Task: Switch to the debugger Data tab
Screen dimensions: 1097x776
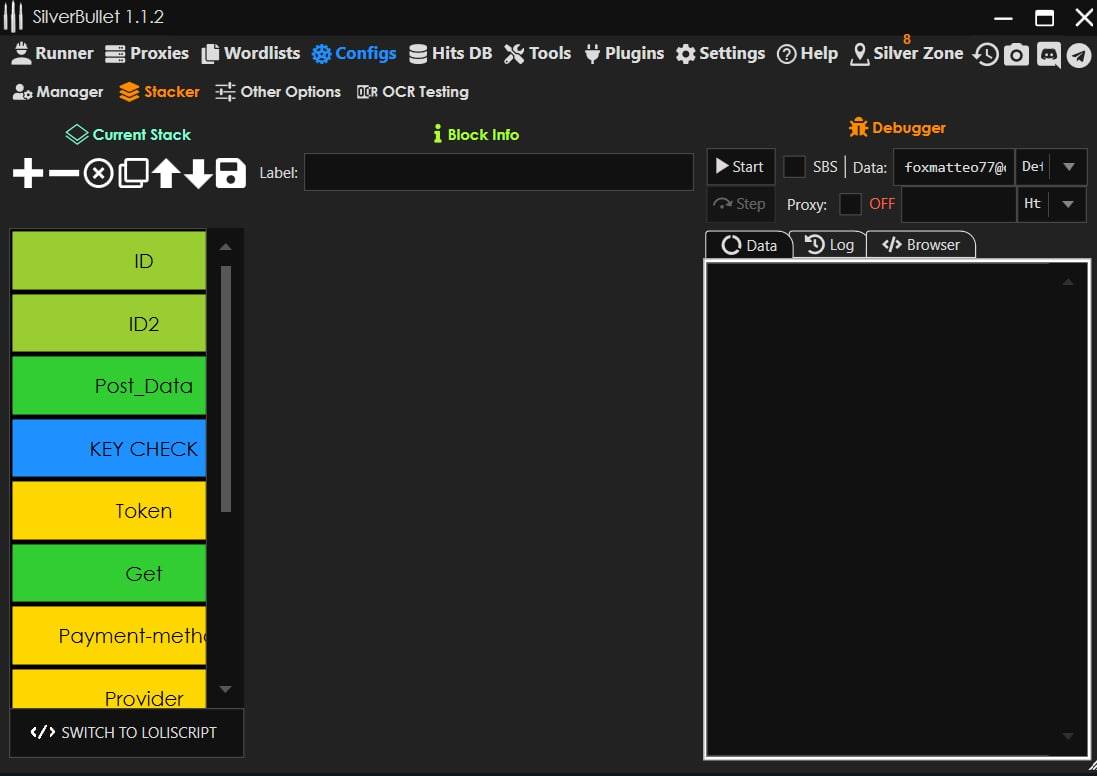Action: (x=749, y=245)
